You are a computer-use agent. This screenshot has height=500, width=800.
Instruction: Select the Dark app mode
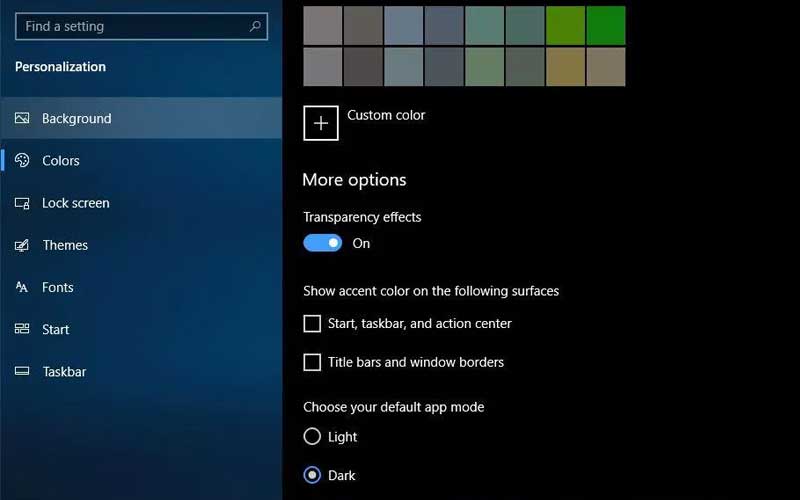312,475
